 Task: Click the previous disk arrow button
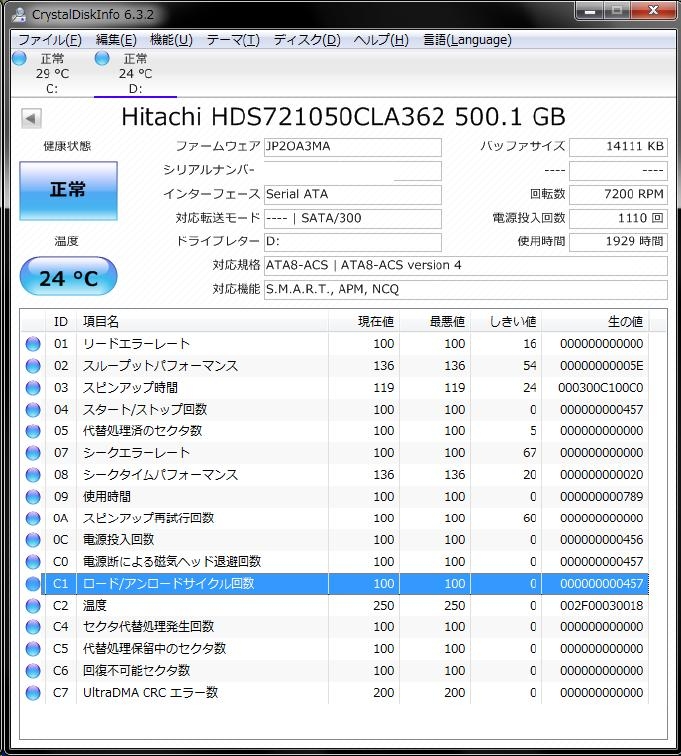click(31, 118)
